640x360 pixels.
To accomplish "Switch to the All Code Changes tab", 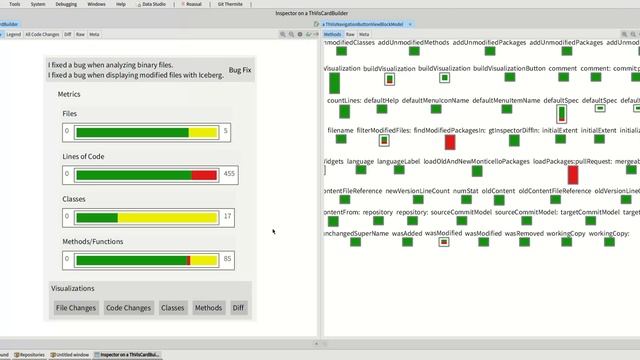I will [x=42, y=35].
